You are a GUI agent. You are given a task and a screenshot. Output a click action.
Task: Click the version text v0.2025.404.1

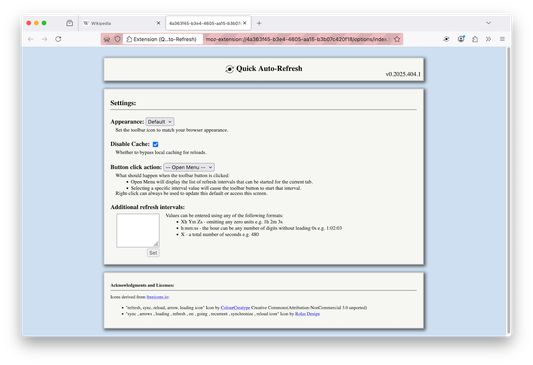click(403, 74)
